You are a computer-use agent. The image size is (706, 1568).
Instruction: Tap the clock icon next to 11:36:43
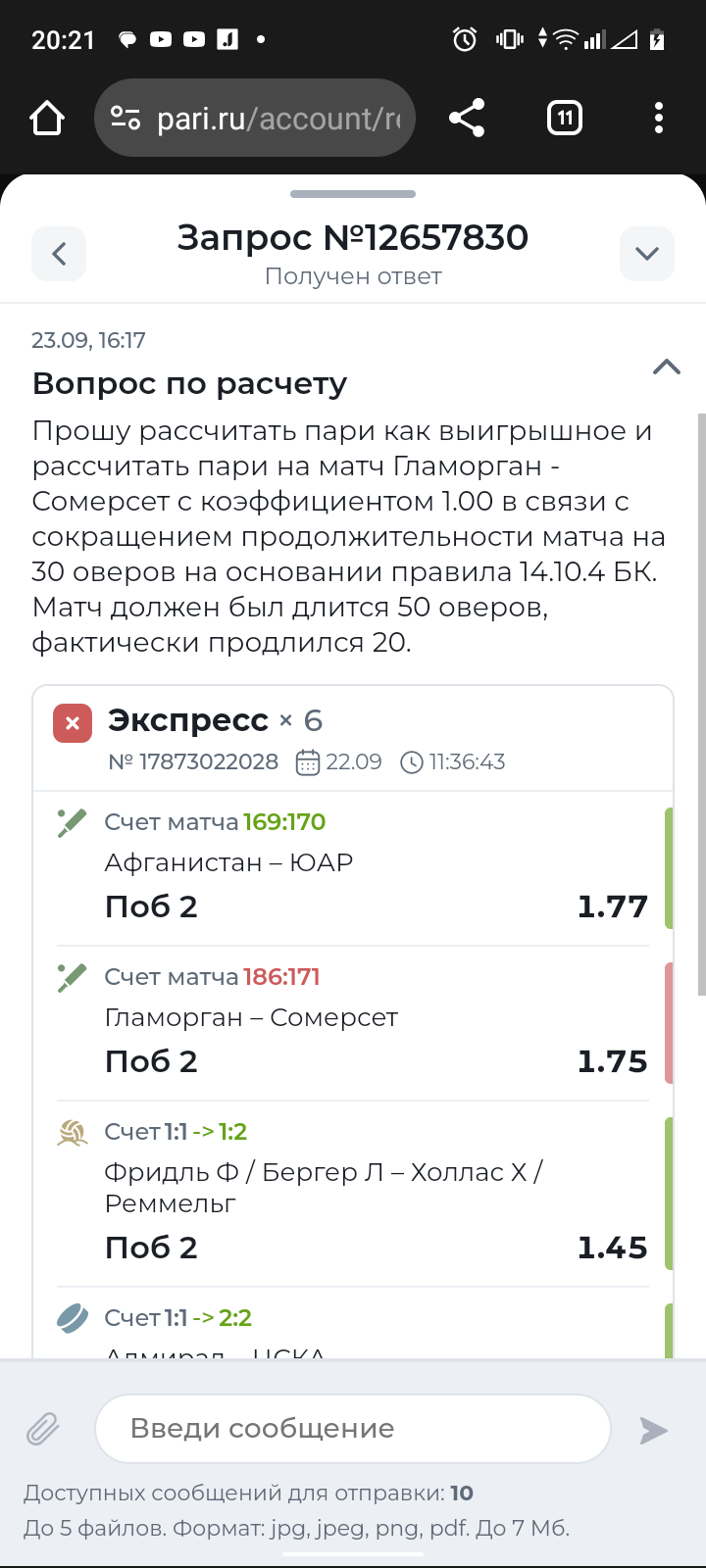[x=412, y=761]
